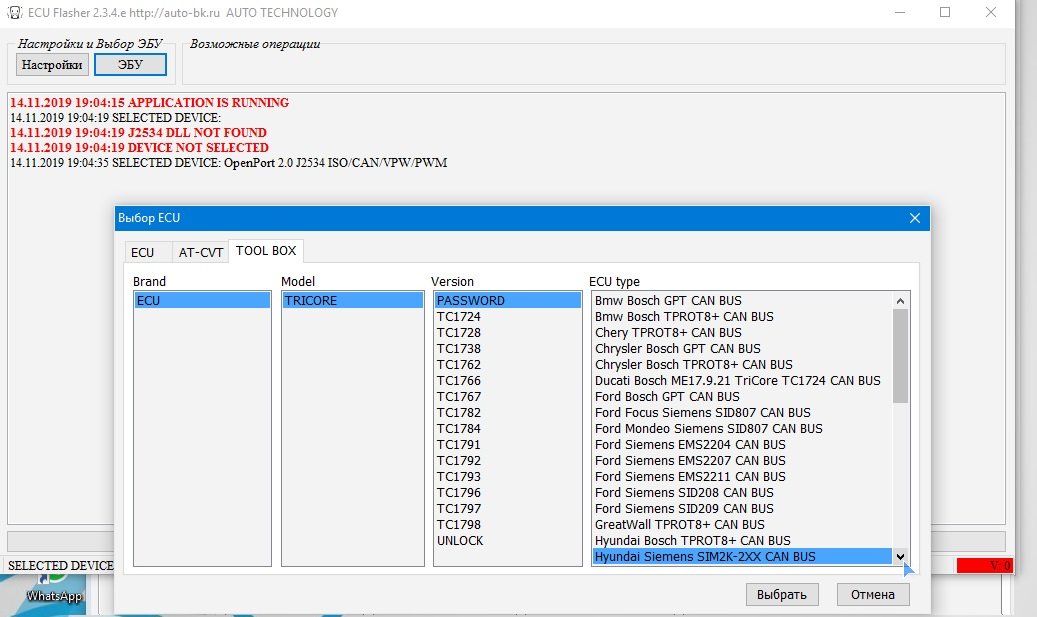Screen dimensions: 1037x617
Task: Select Hyundai Siemens SIM2K-2XX CAN BUS
Action: tap(742, 557)
